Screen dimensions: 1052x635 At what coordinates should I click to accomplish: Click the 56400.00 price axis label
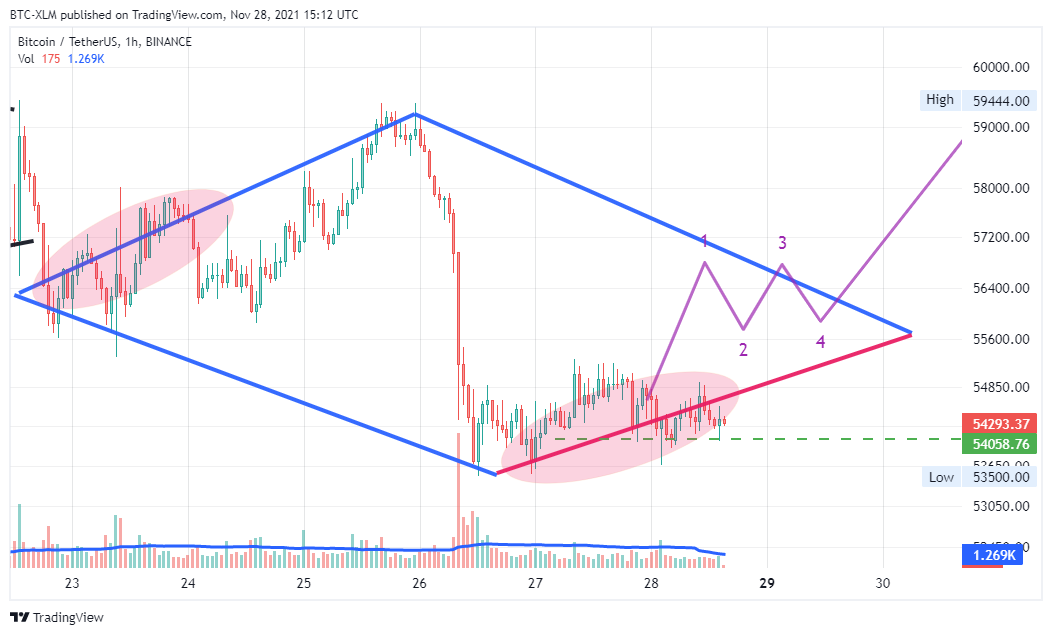1001,288
